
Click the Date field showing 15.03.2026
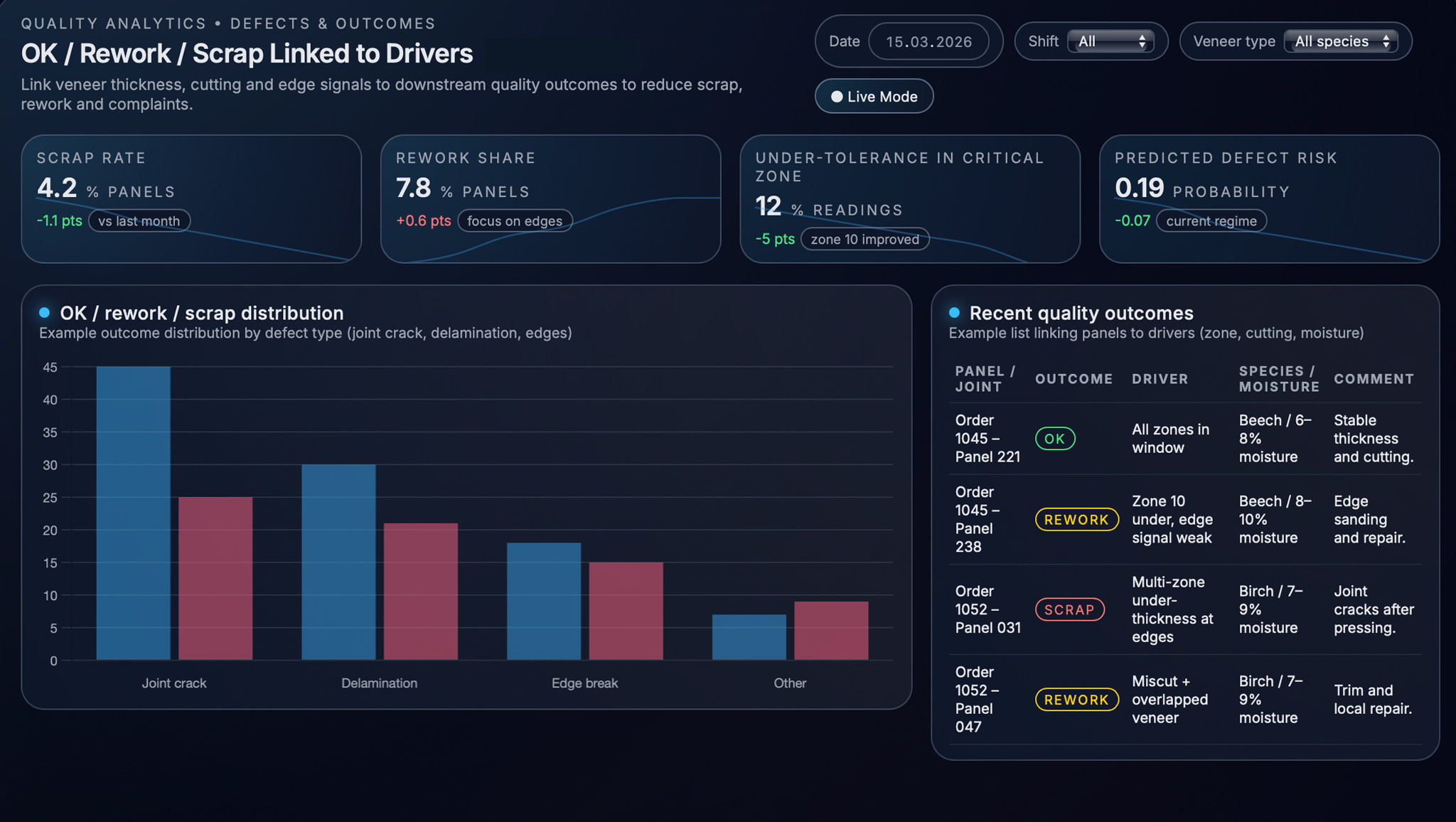tap(928, 41)
